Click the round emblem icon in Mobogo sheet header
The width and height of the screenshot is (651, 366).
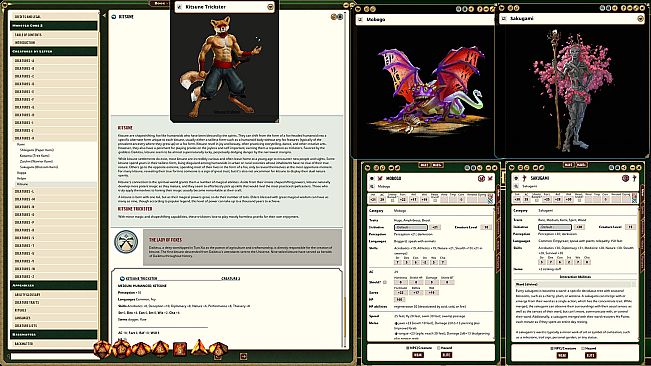coord(481,178)
